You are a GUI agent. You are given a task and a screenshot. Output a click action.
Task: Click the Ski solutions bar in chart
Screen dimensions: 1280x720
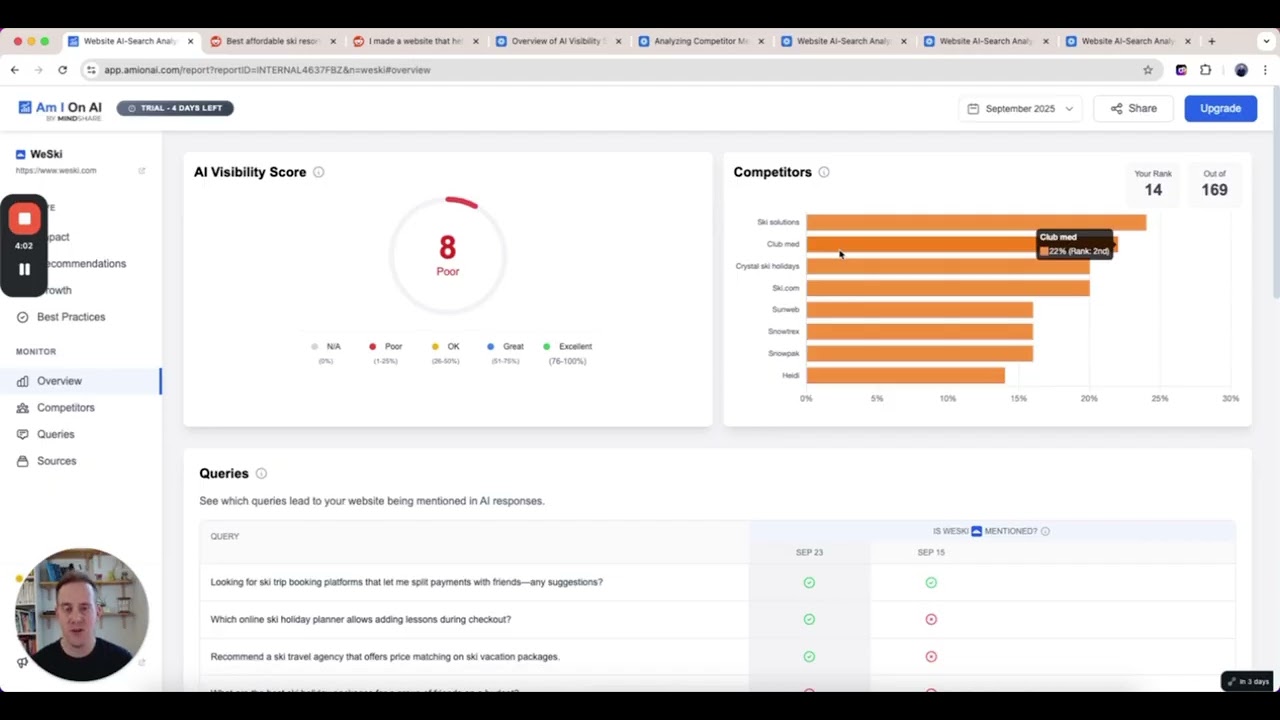[976, 222]
